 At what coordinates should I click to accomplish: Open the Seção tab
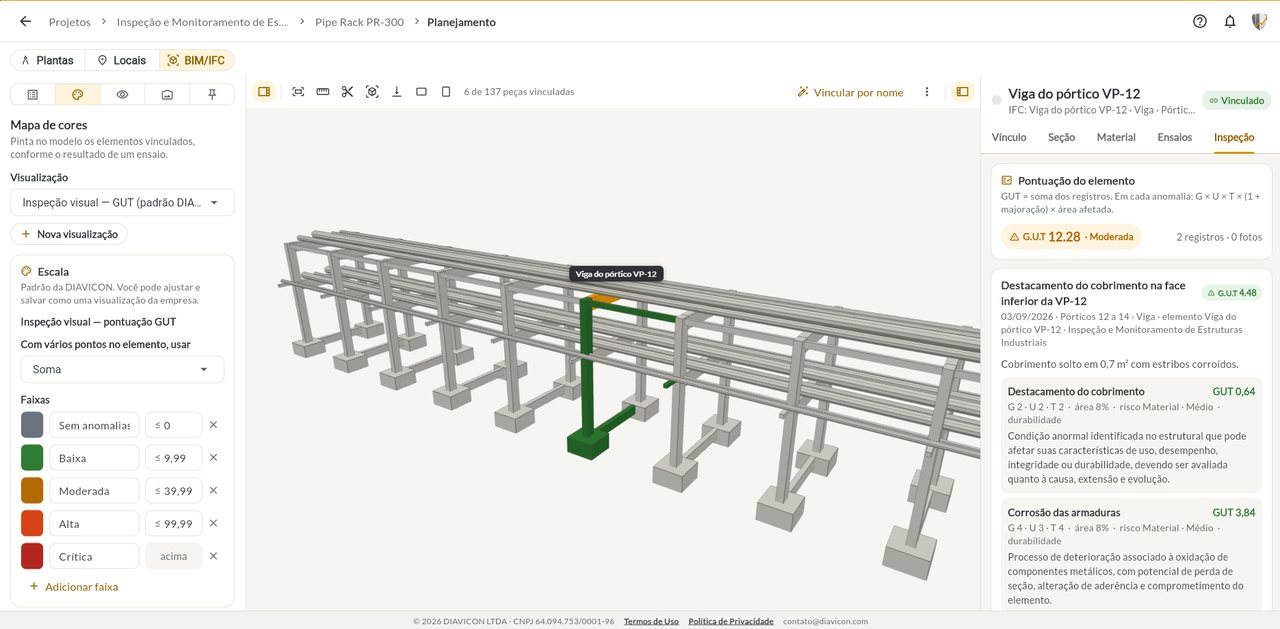coord(1061,138)
